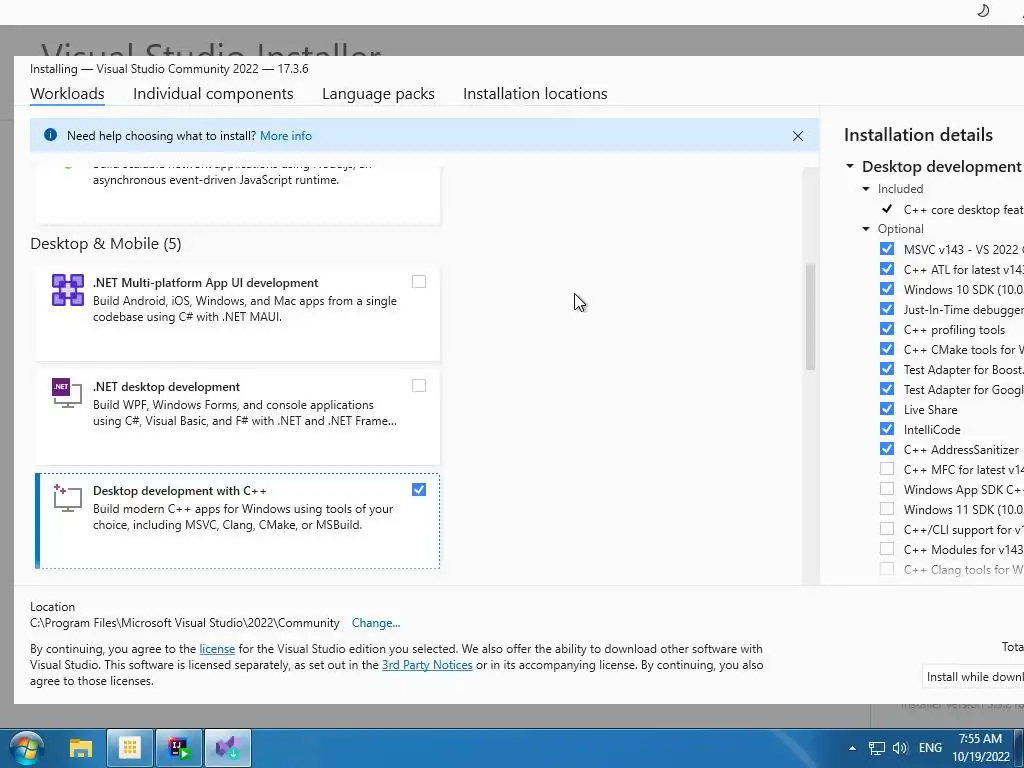The height and width of the screenshot is (768, 1024).
Task: Switch to the Workloads tab
Action: click(67, 93)
